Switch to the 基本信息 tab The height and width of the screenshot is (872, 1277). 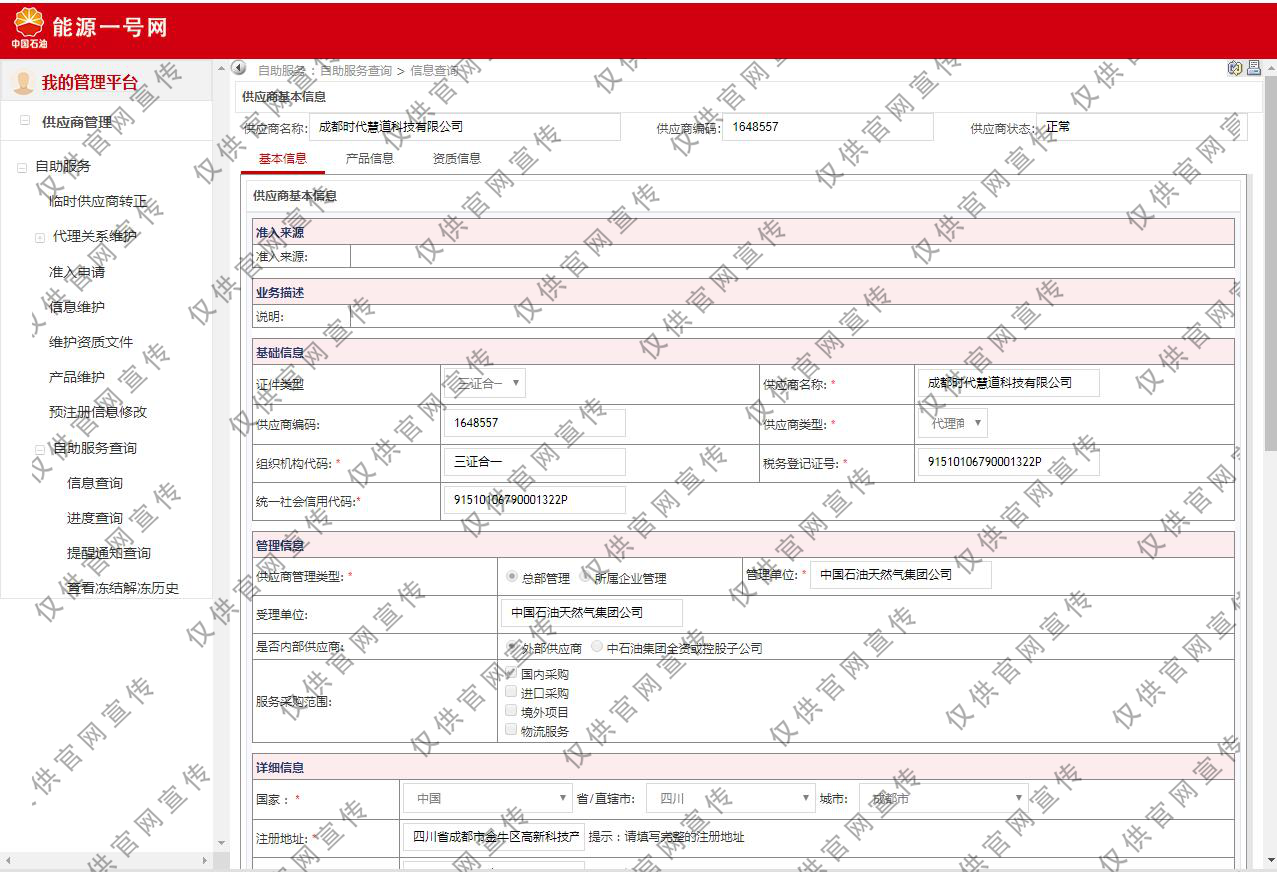click(283, 158)
